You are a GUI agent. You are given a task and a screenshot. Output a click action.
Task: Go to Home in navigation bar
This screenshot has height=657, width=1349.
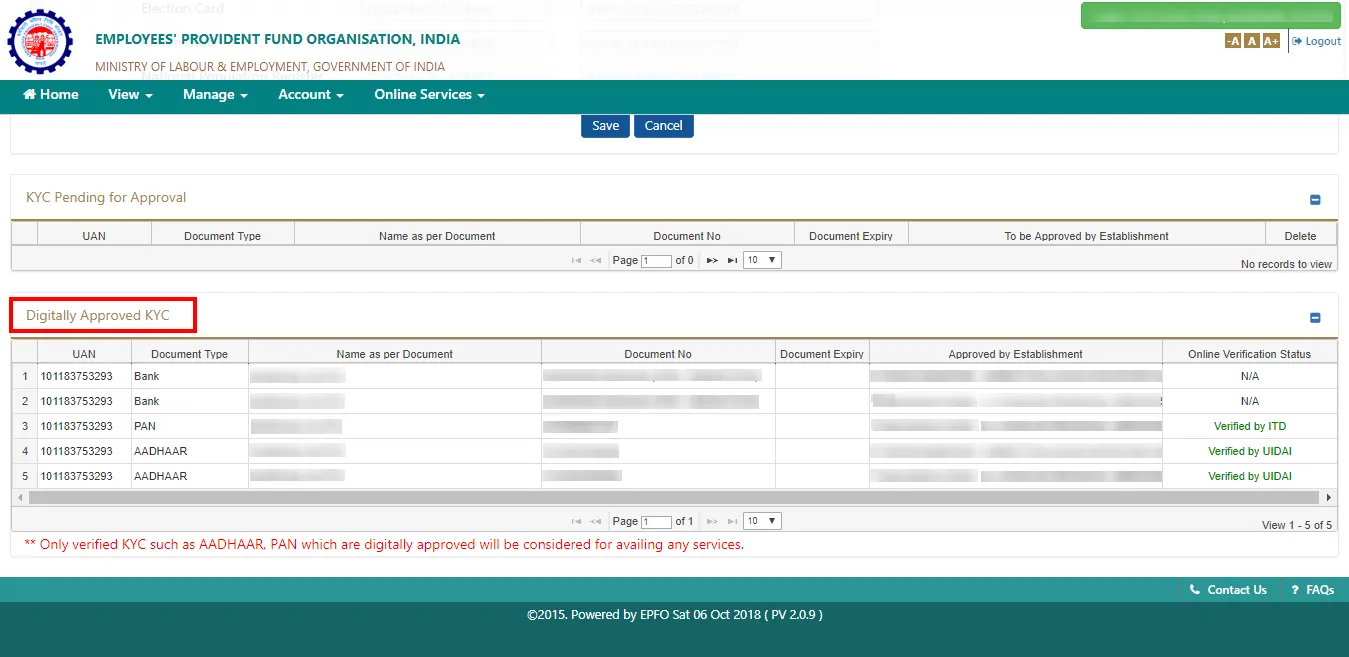tap(51, 94)
